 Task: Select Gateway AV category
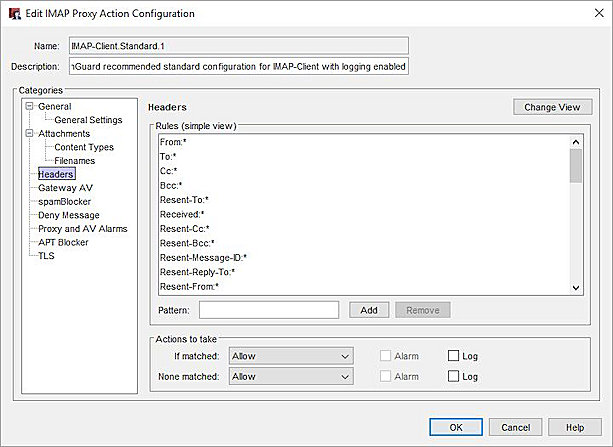(x=65, y=188)
